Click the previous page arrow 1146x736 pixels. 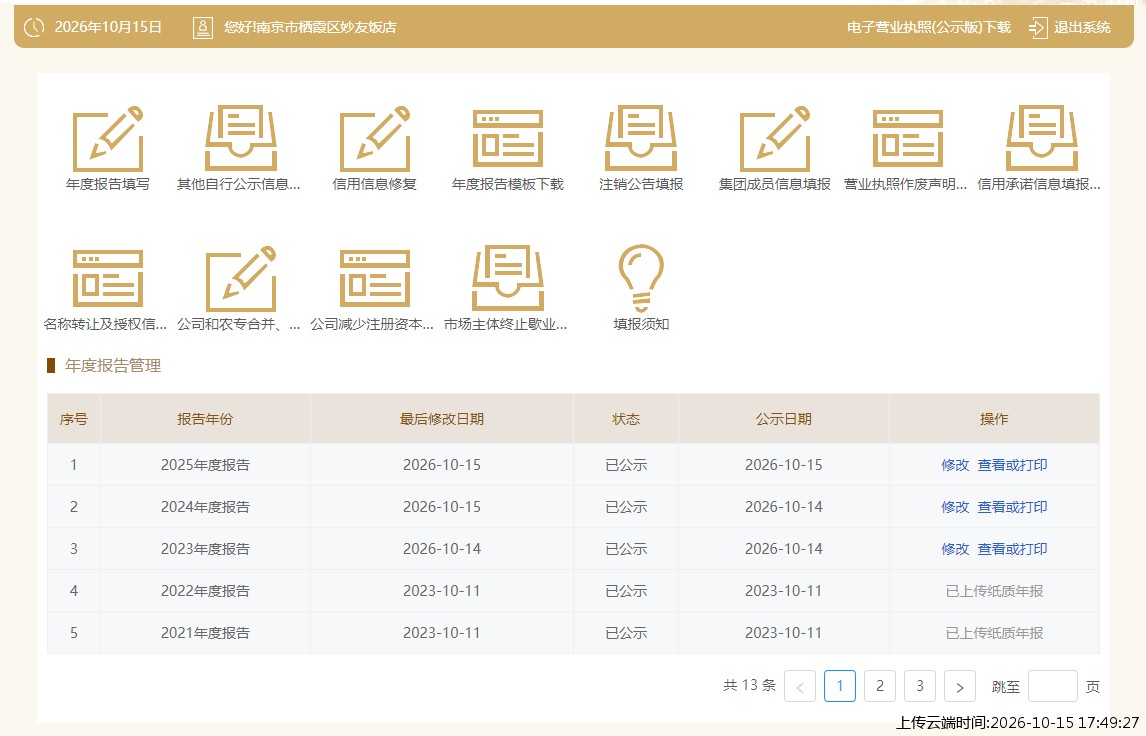pos(800,686)
